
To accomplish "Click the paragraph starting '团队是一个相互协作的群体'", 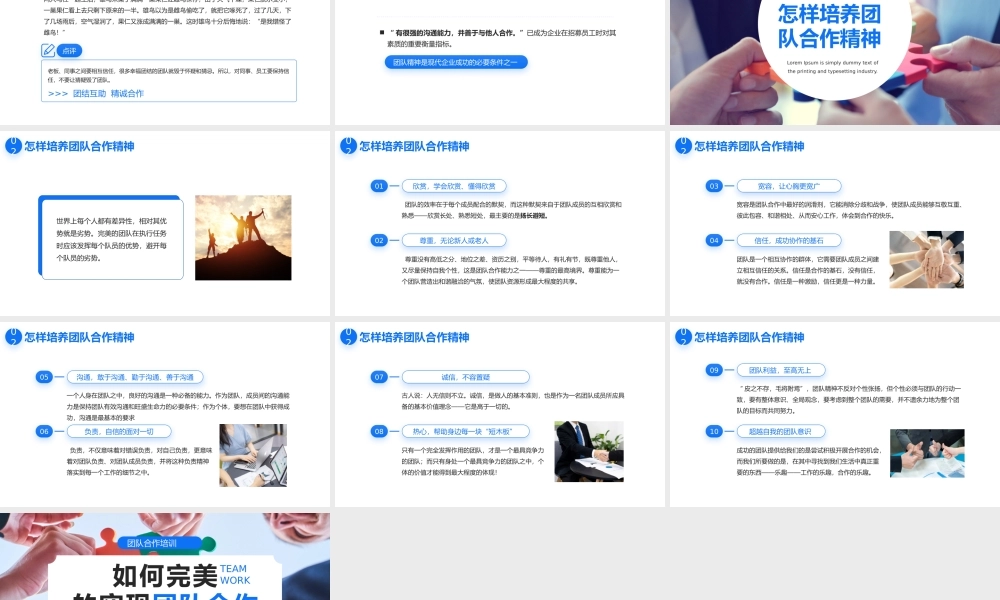I will (807, 270).
